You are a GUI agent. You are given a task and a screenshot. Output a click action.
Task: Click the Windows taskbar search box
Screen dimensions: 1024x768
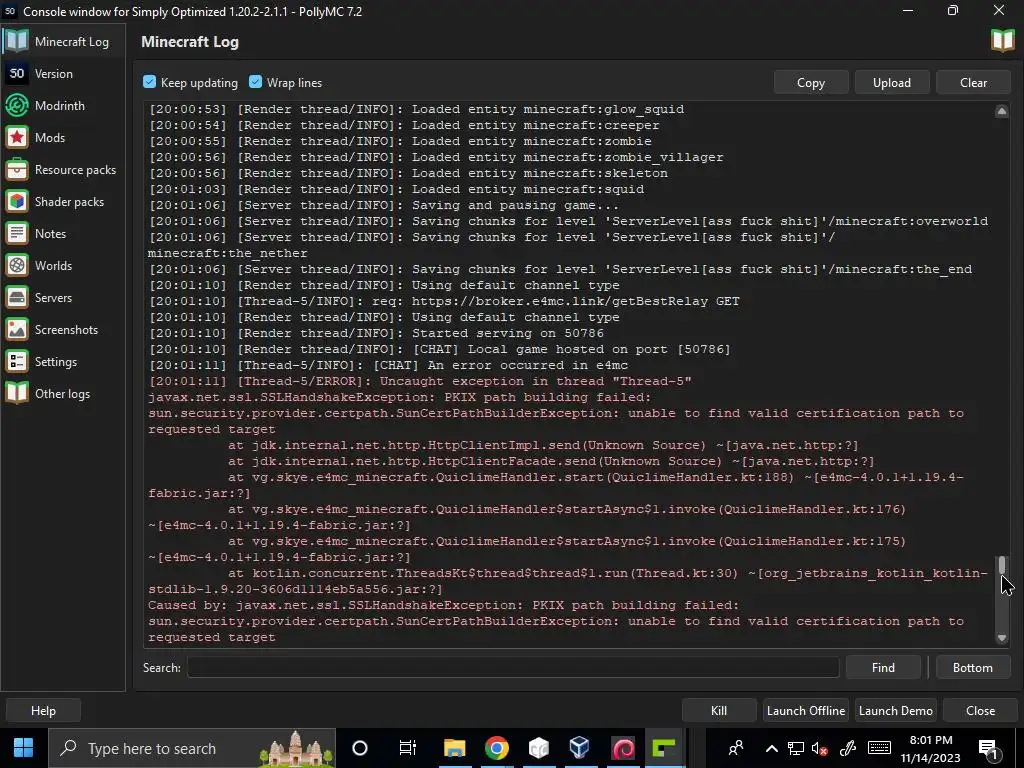click(x=193, y=748)
